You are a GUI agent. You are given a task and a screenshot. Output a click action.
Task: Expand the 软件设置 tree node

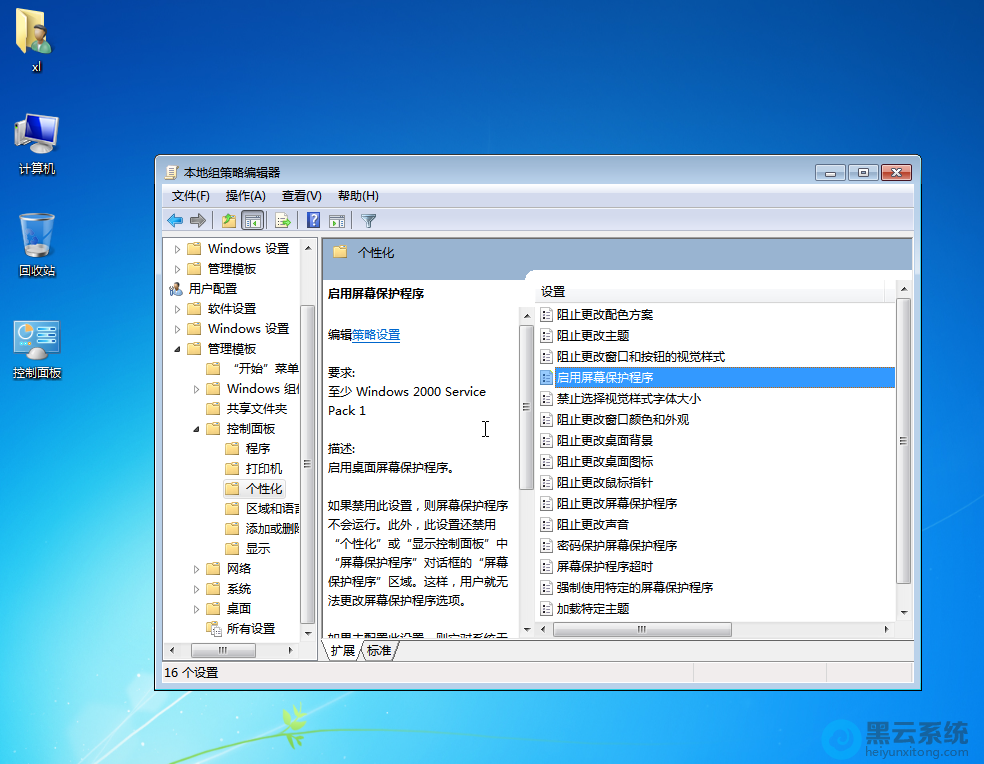click(178, 309)
